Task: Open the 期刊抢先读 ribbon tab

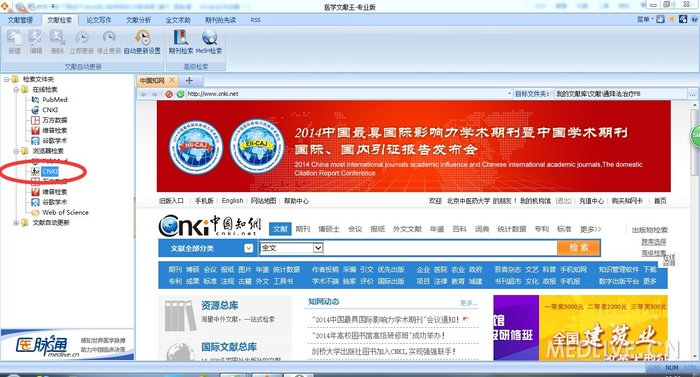Action: click(220, 20)
